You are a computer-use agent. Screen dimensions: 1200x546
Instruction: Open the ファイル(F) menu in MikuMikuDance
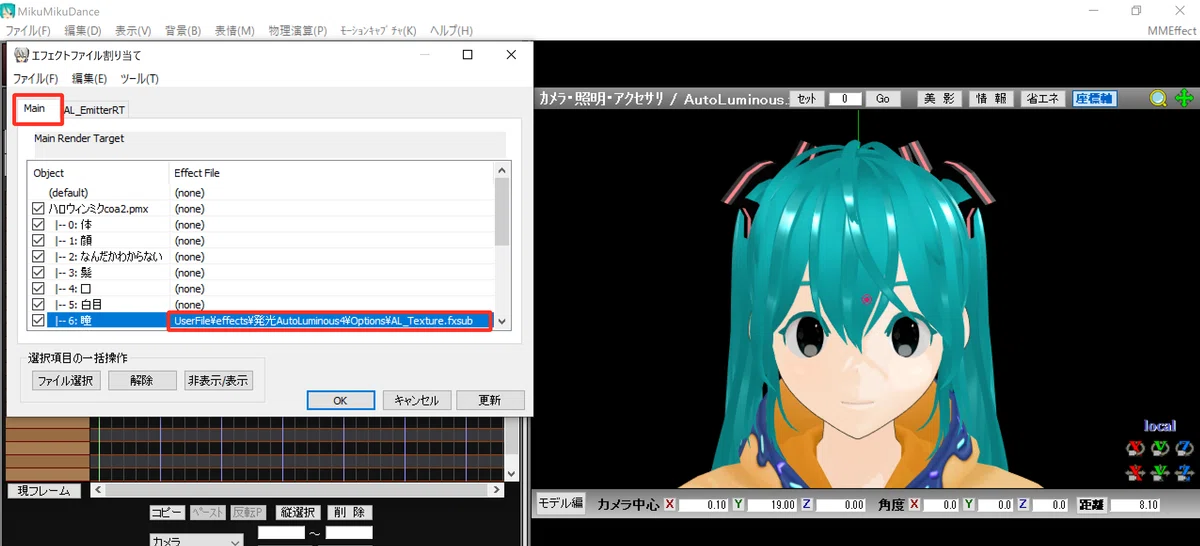[x=28, y=31]
